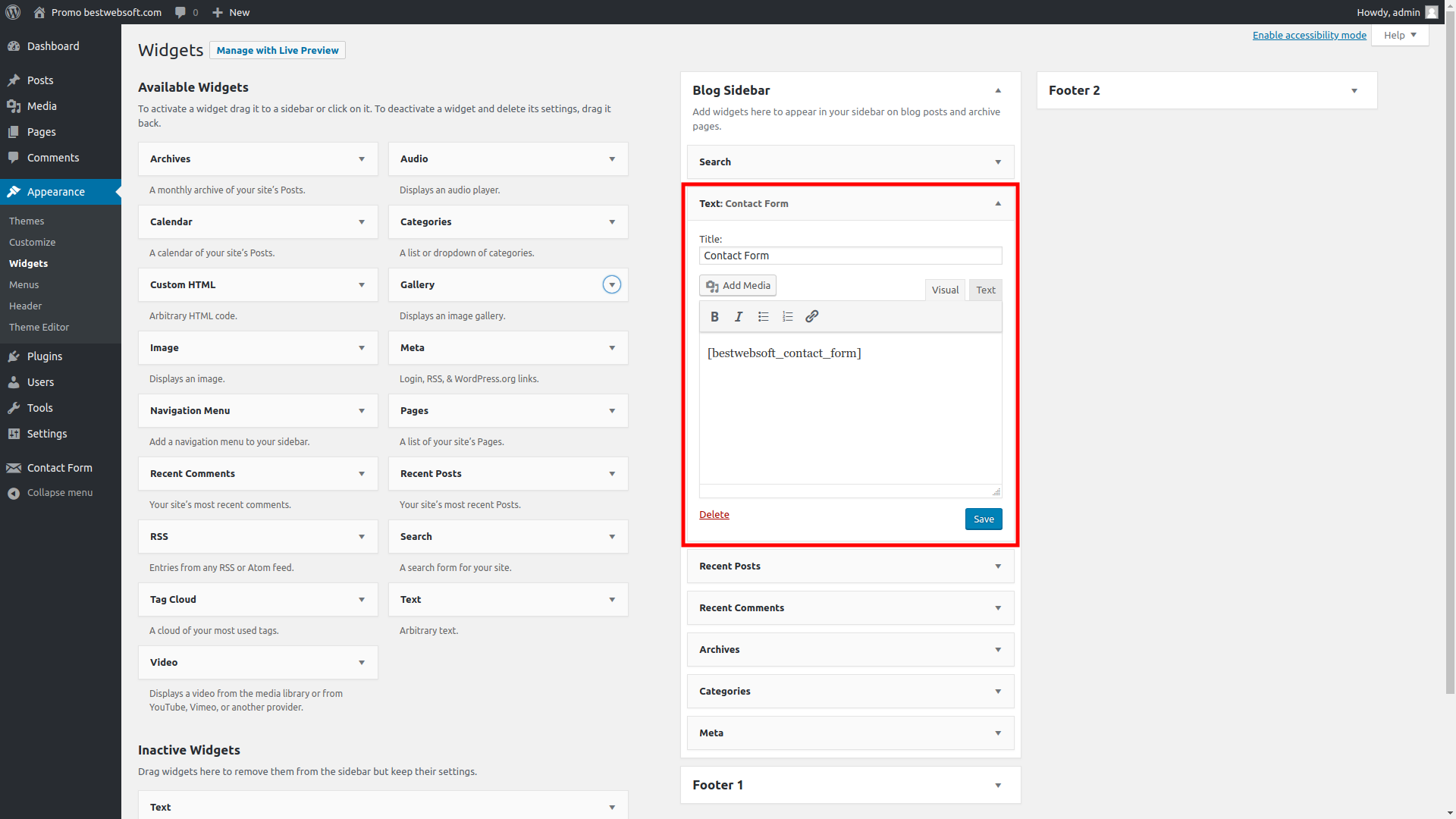
Task: Open the Help dropdown
Action: pos(1399,35)
